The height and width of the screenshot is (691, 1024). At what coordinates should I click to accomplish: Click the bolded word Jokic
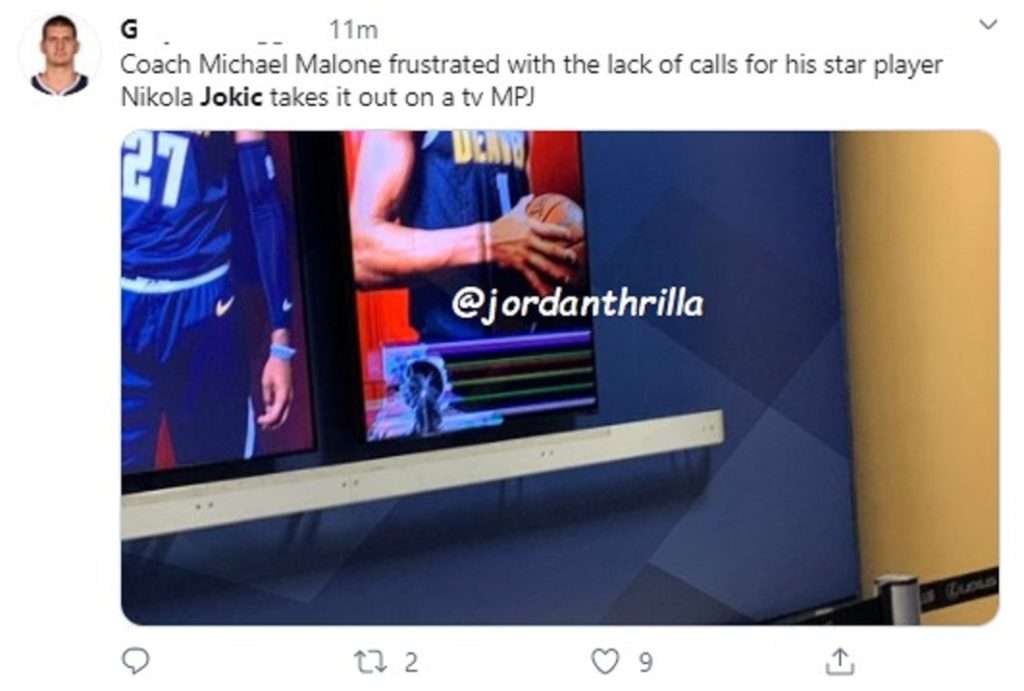(x=231, y=97)
